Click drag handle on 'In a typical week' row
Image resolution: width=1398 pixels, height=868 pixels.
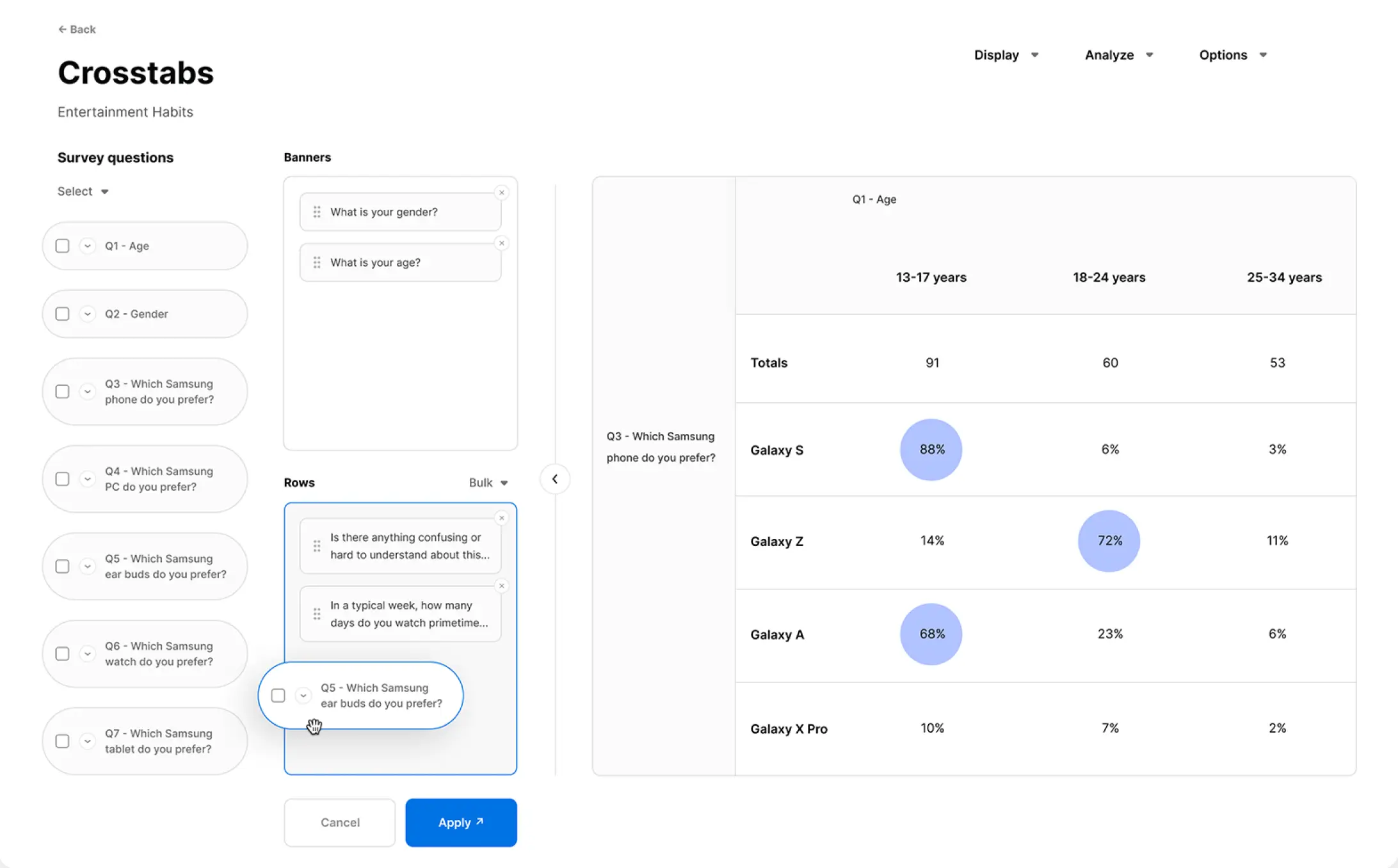pyautogui.click(x=317, y=614)
